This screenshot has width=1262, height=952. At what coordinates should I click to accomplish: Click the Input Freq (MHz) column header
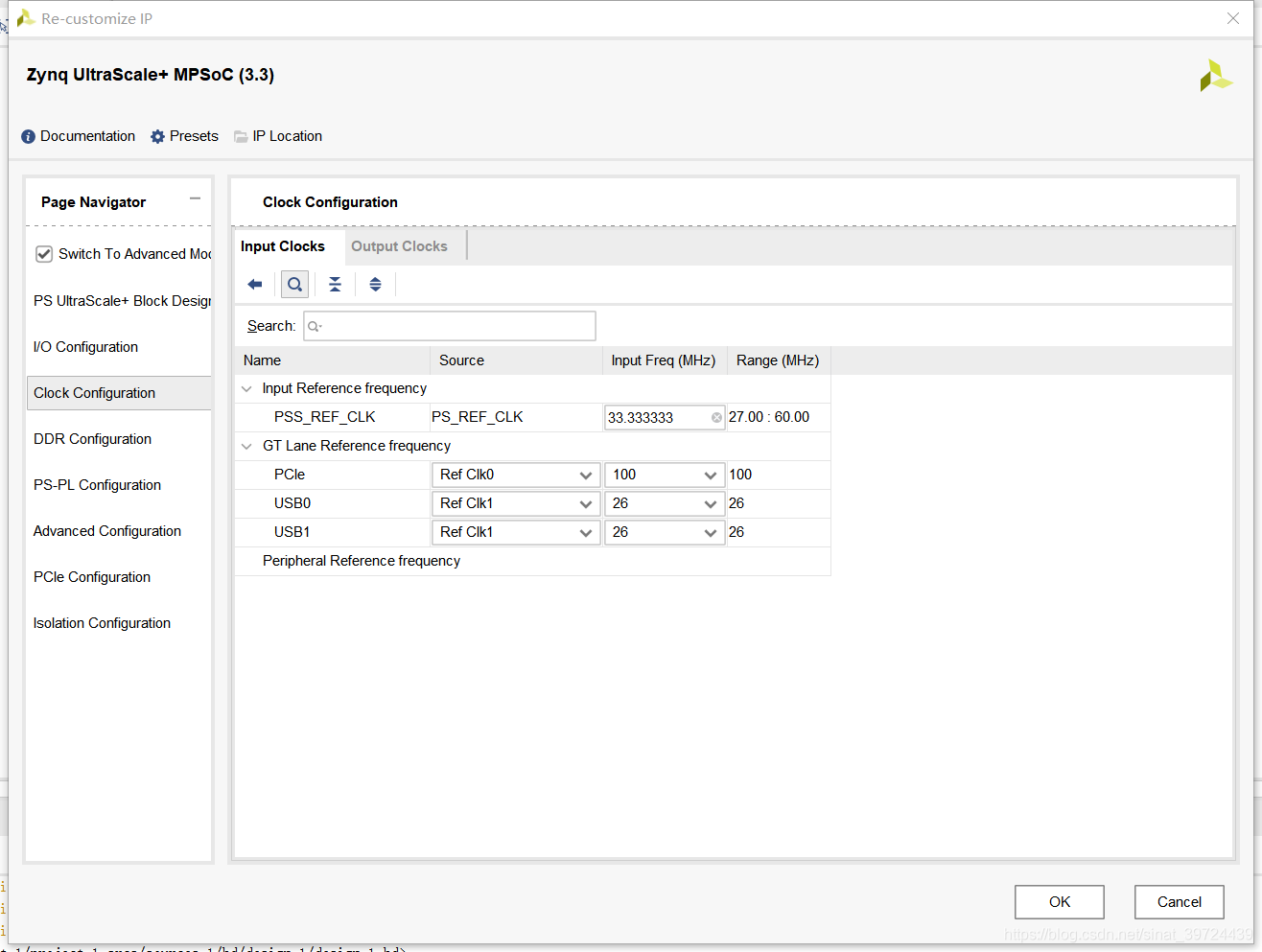[x=665, y=360]
